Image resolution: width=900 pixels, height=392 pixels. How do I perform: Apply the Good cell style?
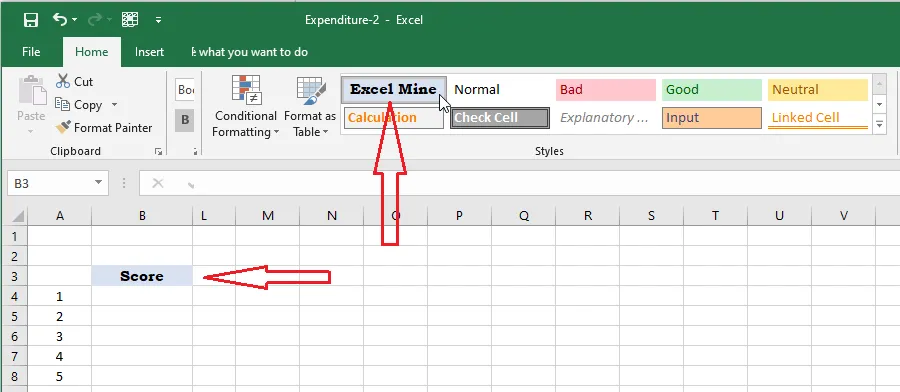(x=712, y=90)
